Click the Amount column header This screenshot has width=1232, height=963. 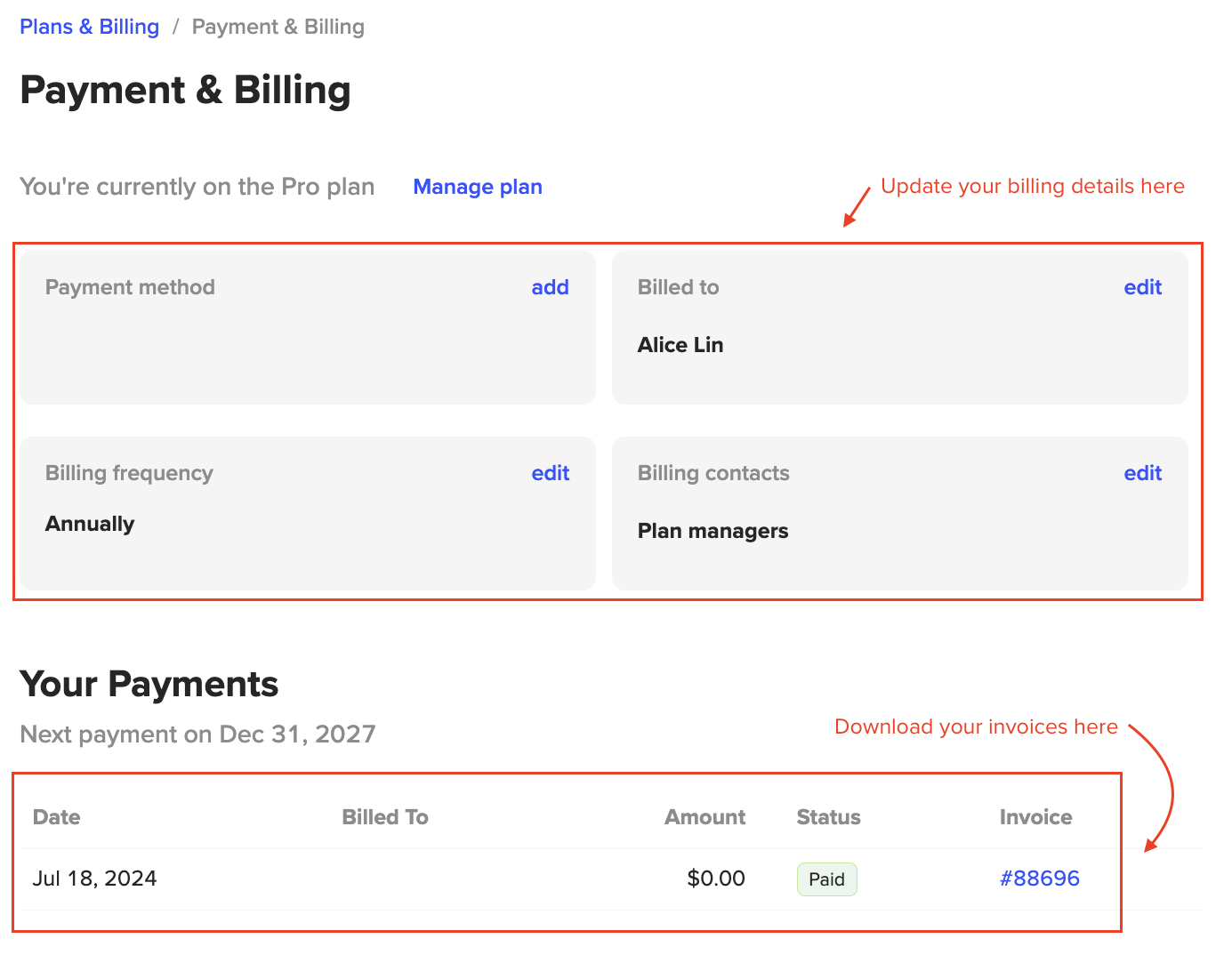pyautogui.click(x=705, y=817)
